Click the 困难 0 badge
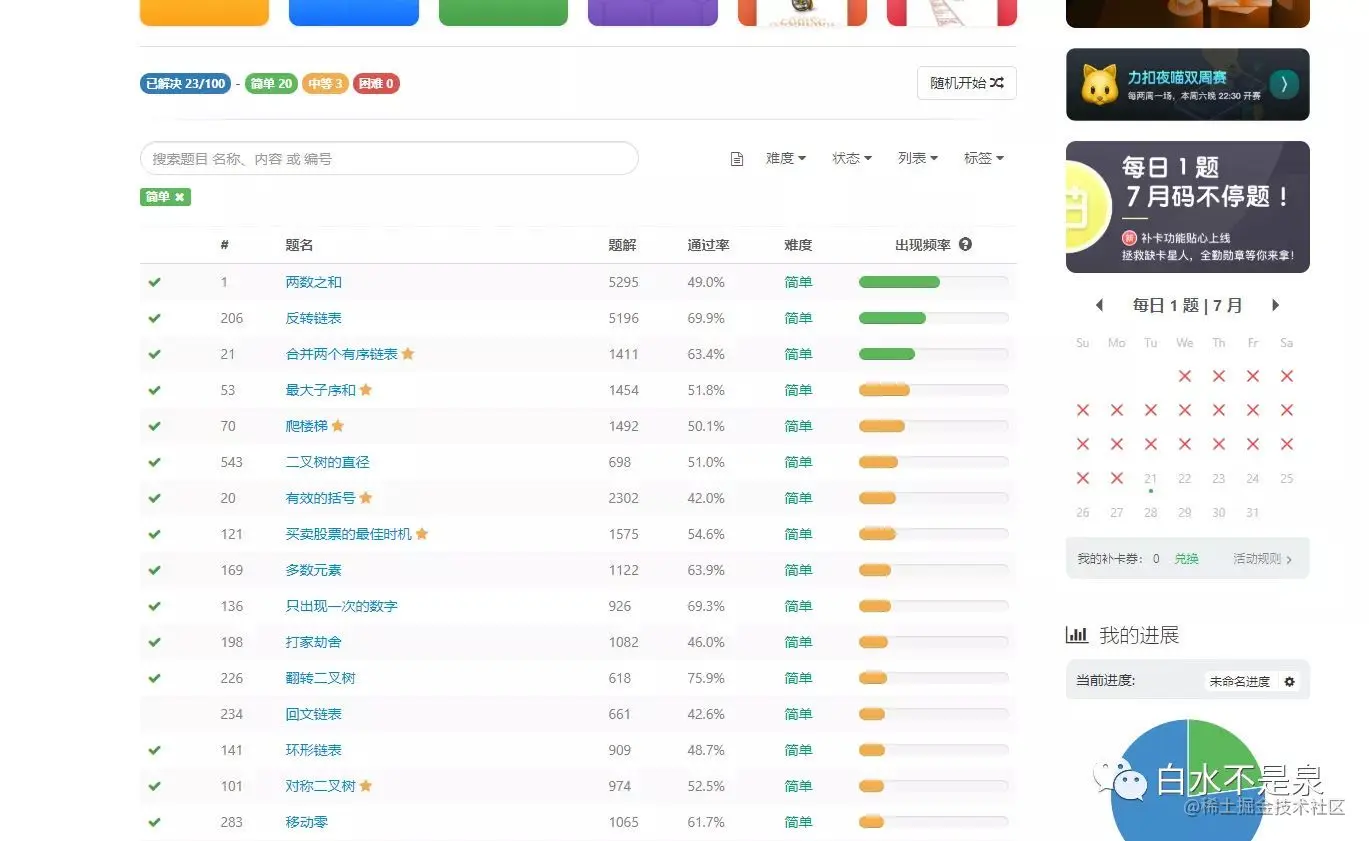This screenshot has width=1369, height=841. click(x=376, y=84)
